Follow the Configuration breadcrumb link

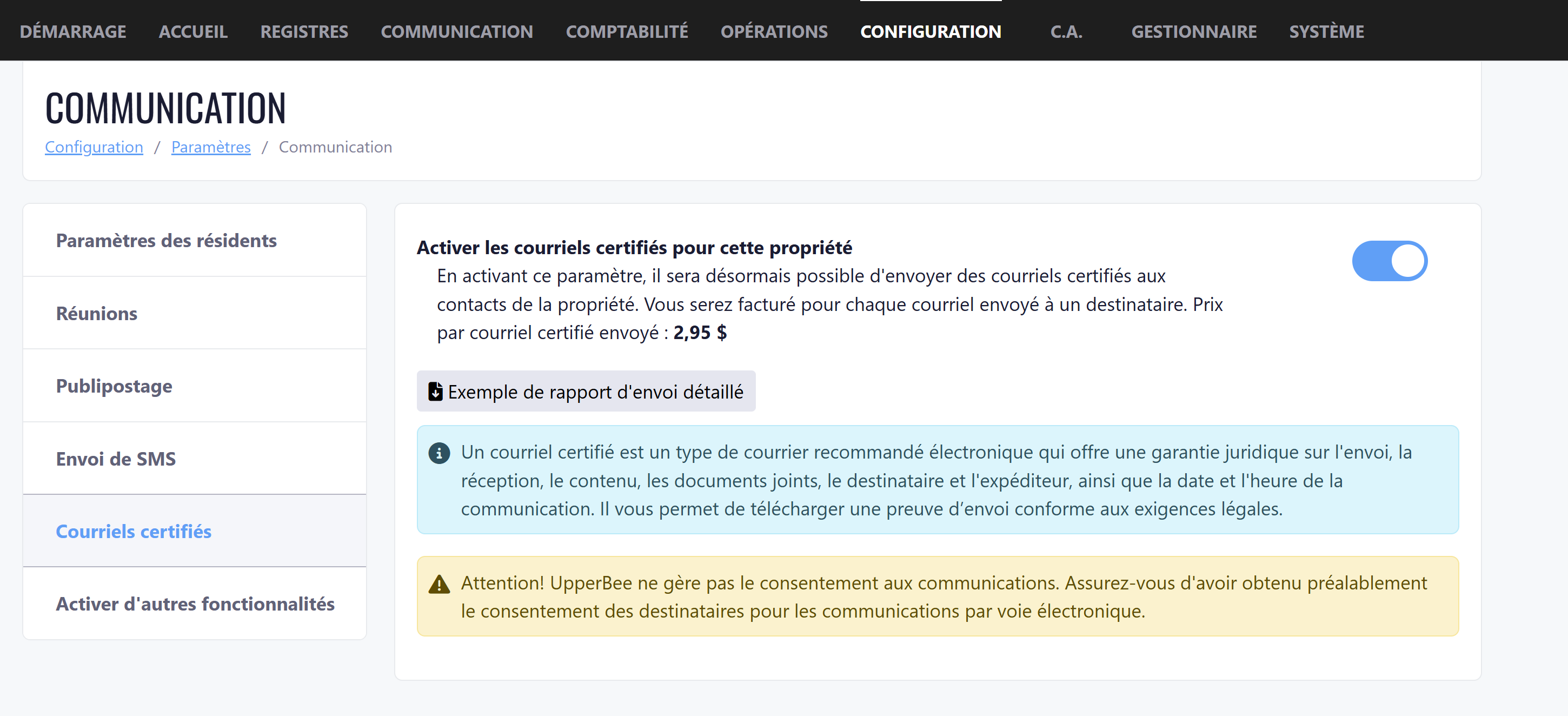[94, 147]
